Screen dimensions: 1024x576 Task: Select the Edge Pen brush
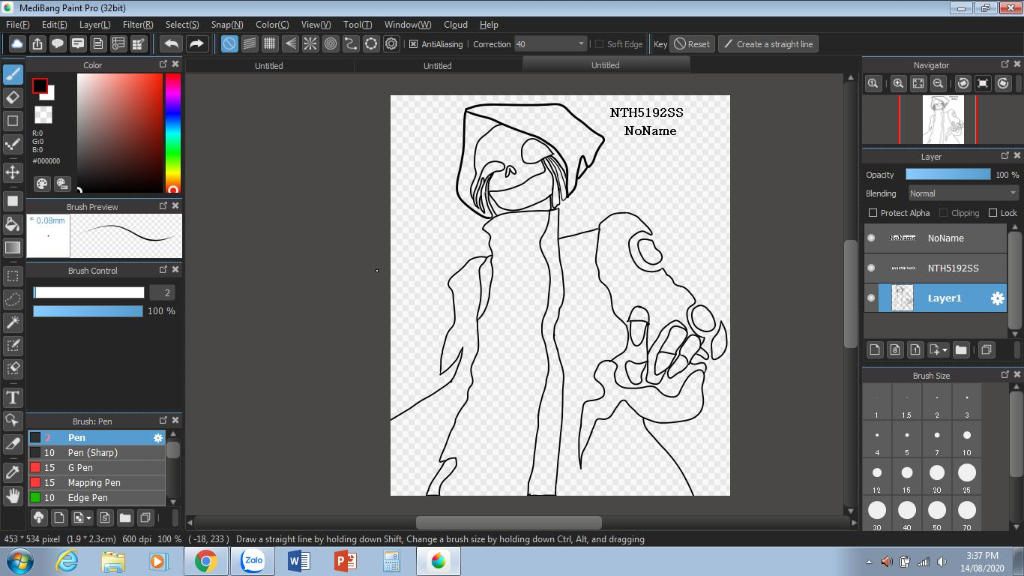click(x=97, y=498)
